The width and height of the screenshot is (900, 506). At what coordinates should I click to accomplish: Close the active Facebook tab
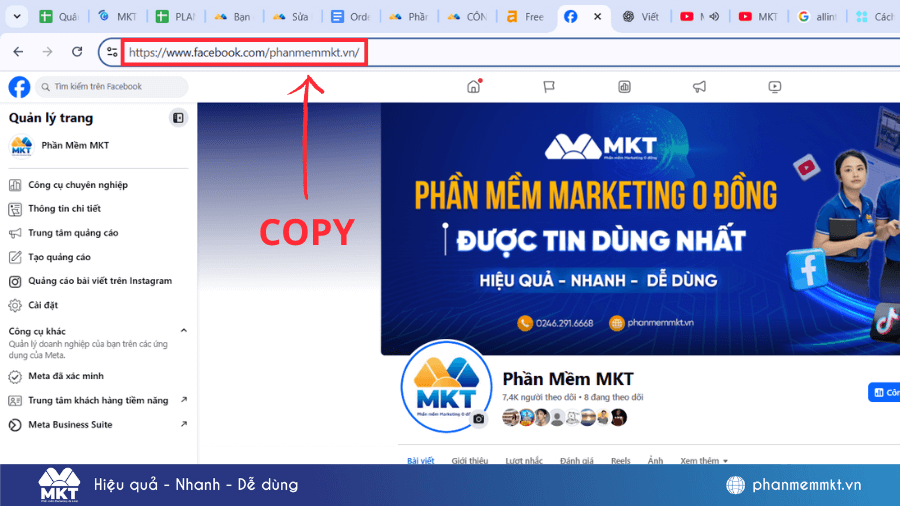point(598,17)
